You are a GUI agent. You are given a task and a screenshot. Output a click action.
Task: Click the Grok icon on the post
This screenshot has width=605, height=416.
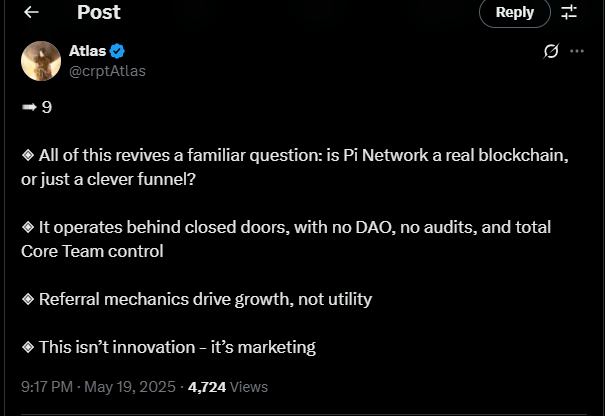[x=549, y=51]
